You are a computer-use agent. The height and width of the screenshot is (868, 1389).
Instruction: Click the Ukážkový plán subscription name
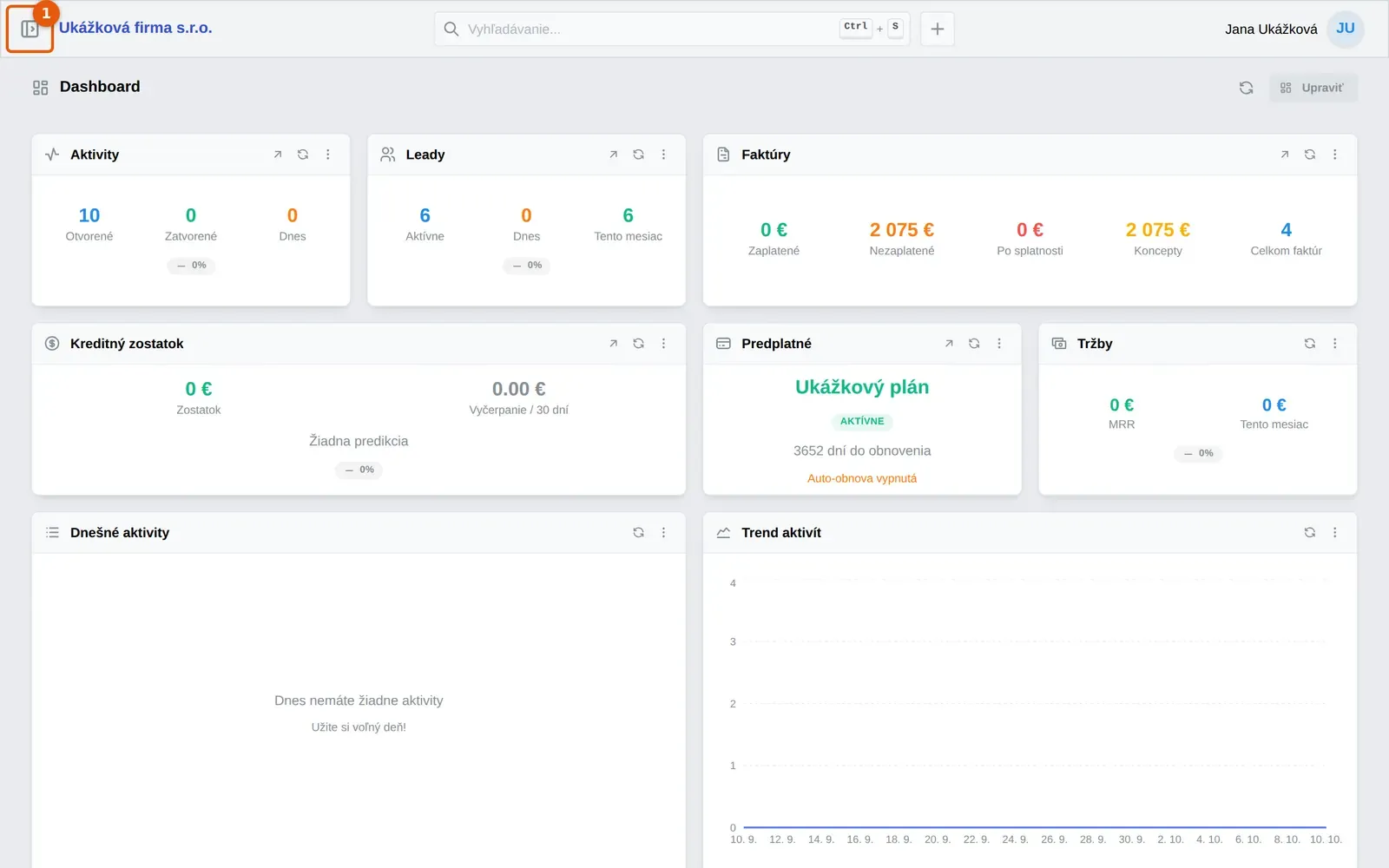pyautogui.click(x=862, y=387)
